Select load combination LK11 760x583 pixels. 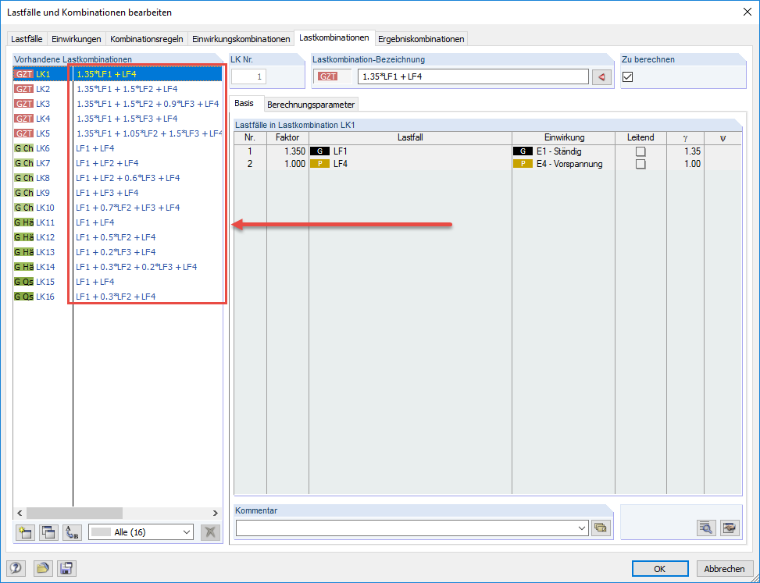click(118, 222)
